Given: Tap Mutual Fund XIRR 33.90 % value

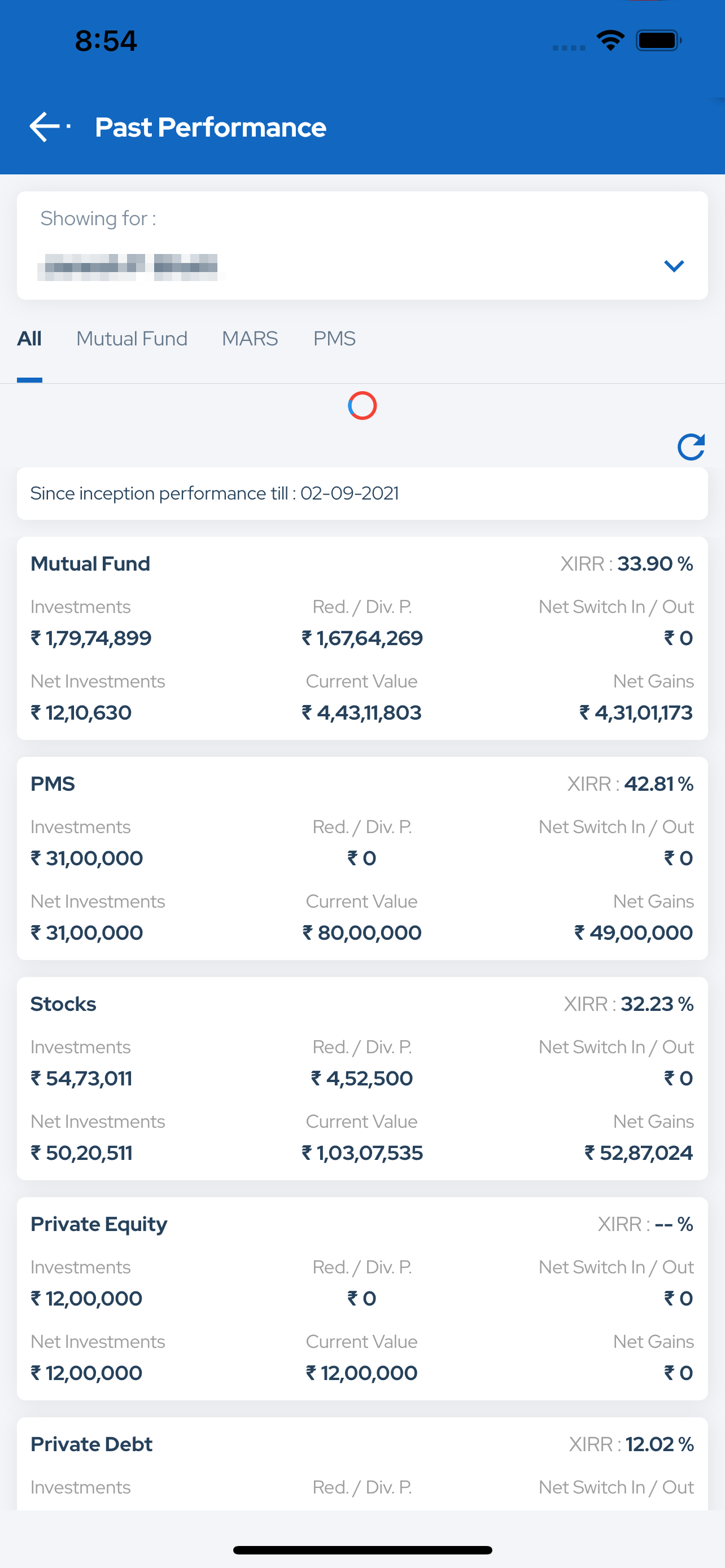Looking at the screenshot, I should coord(655,564).
